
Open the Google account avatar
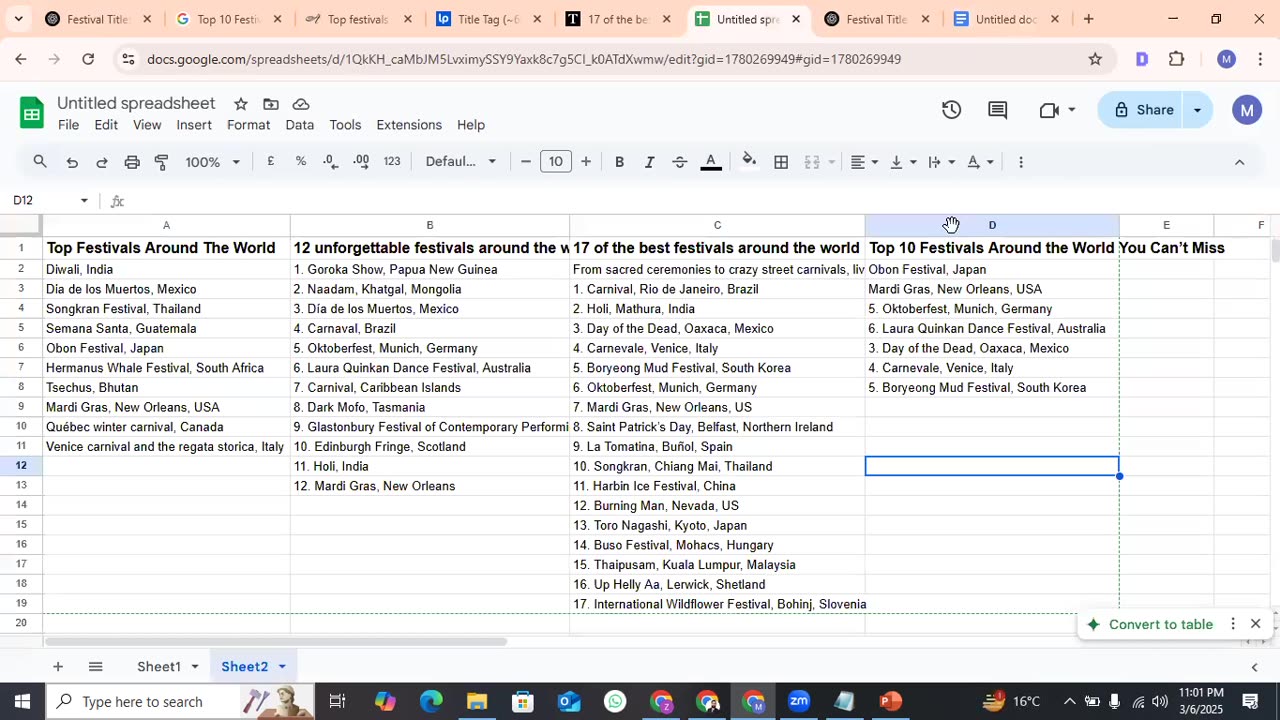click(x=1246, y=110)
